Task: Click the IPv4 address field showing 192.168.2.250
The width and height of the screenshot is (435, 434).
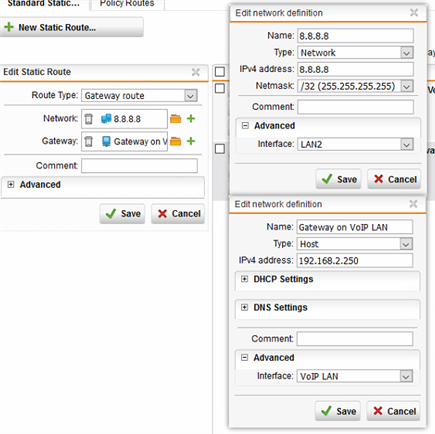Action: pyautogui.click(x=355, y=261)
